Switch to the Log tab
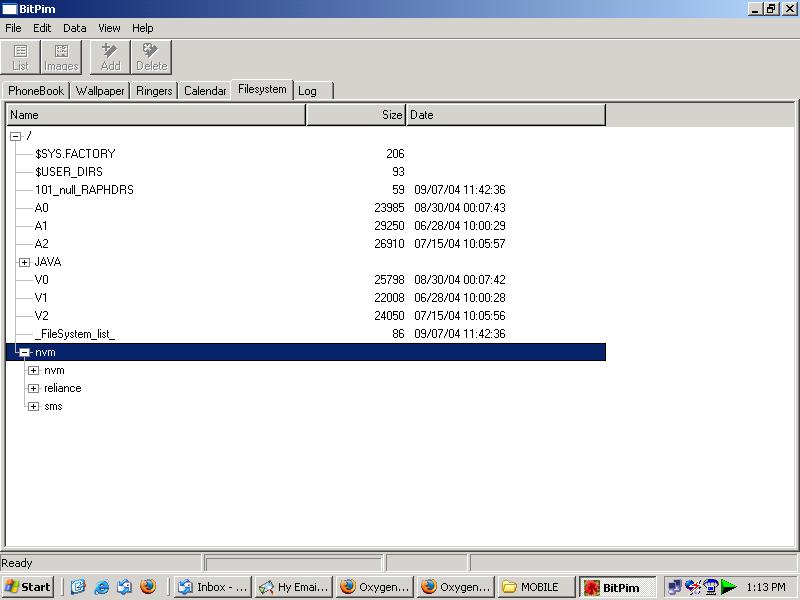Viewport: 800px width, 600px height. point(313,91)
